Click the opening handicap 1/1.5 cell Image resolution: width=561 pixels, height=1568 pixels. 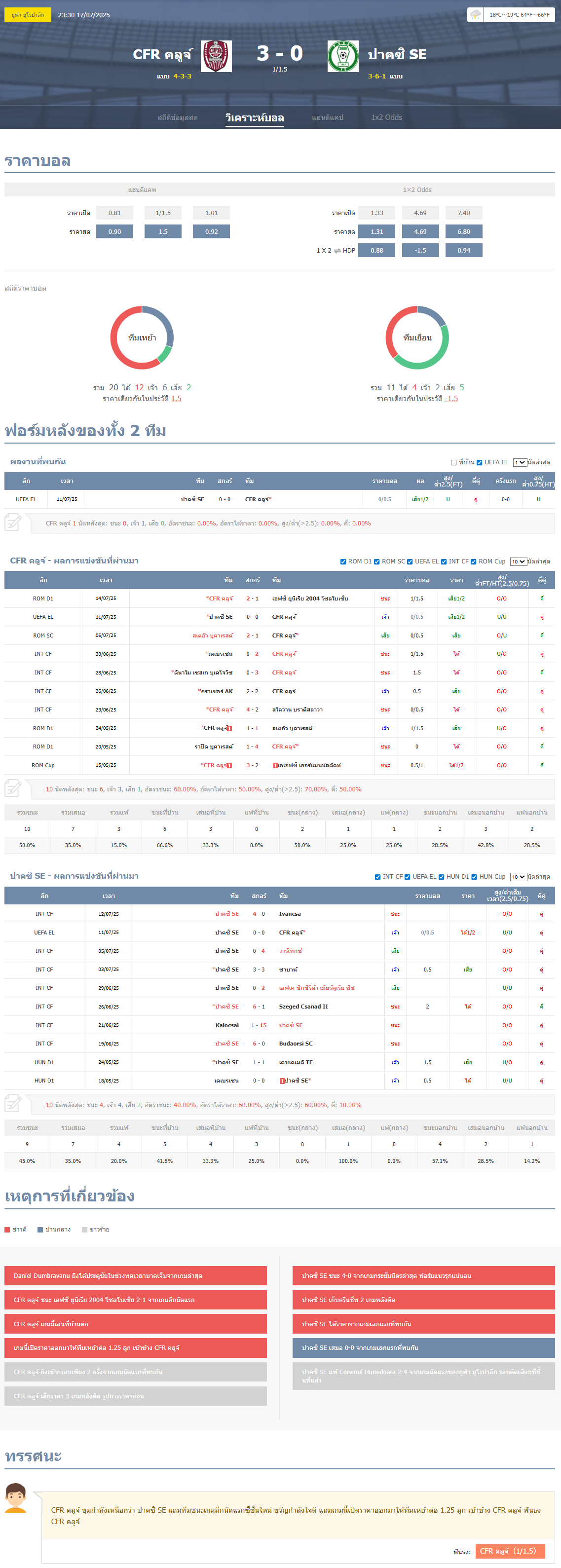click(x=163, y=213)
